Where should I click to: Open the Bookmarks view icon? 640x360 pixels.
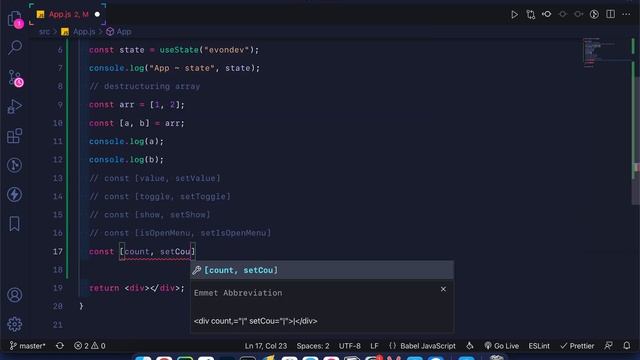coord(15,224)
